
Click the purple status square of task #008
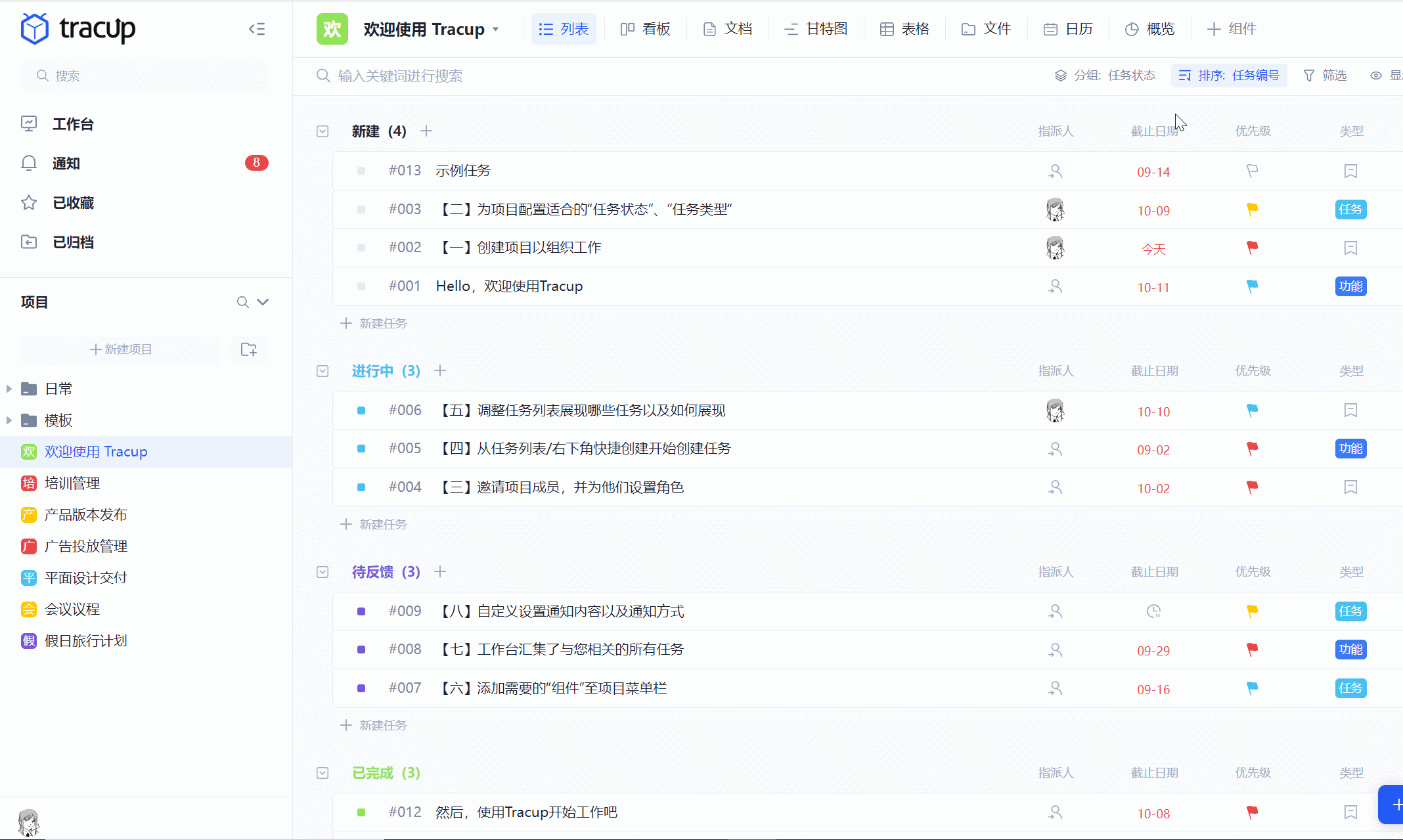361,650
